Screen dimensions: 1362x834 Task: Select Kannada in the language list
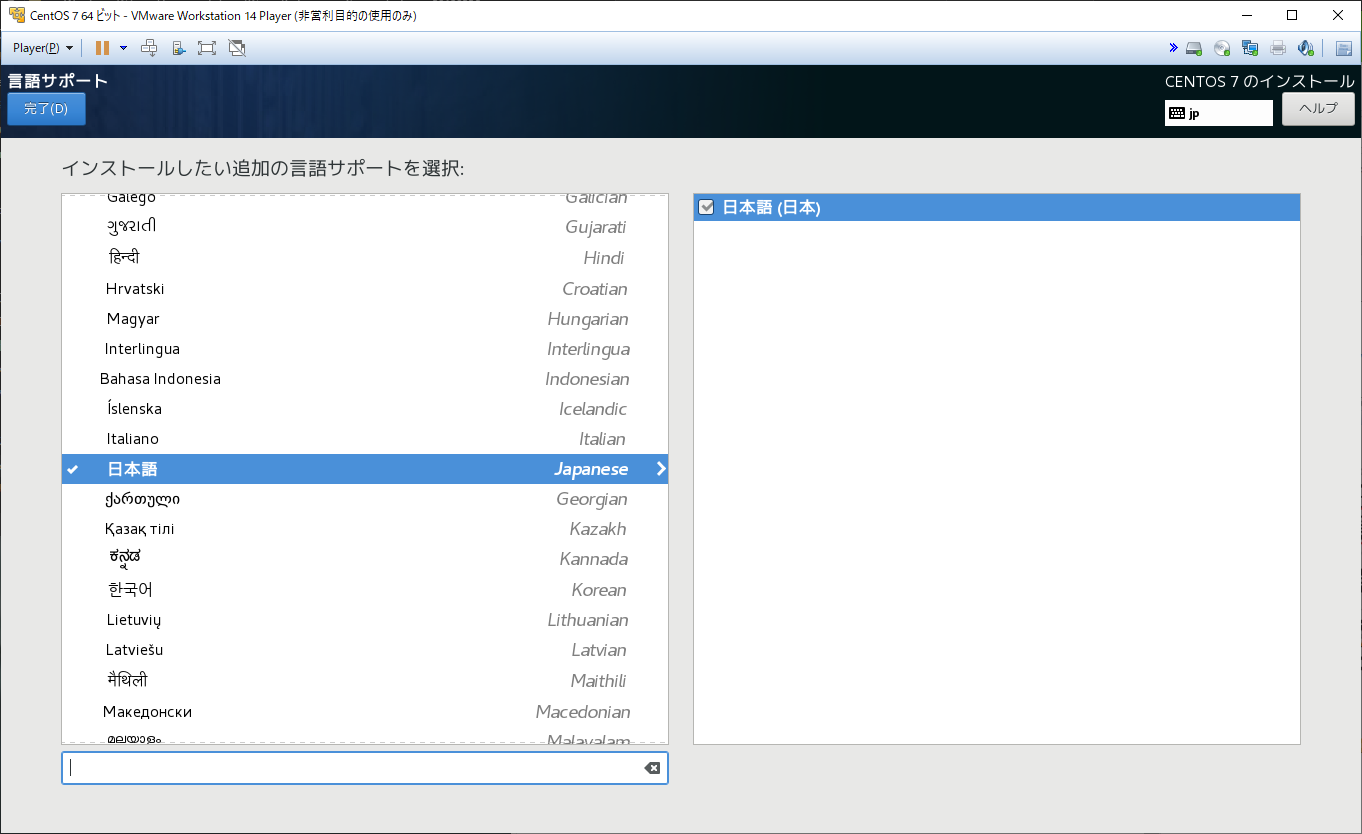[365, 559]
